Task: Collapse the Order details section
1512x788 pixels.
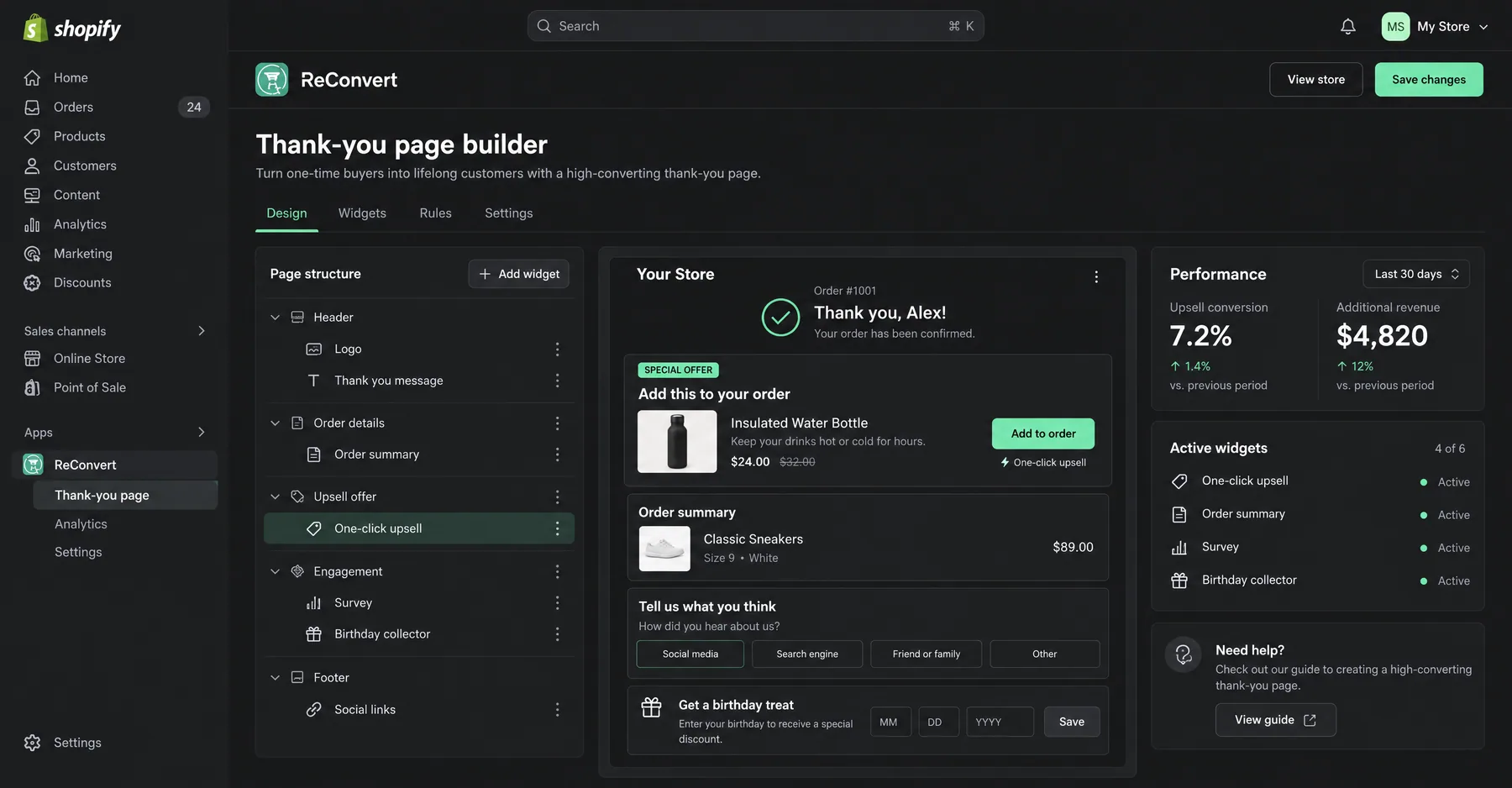Action: click(275, 423)
